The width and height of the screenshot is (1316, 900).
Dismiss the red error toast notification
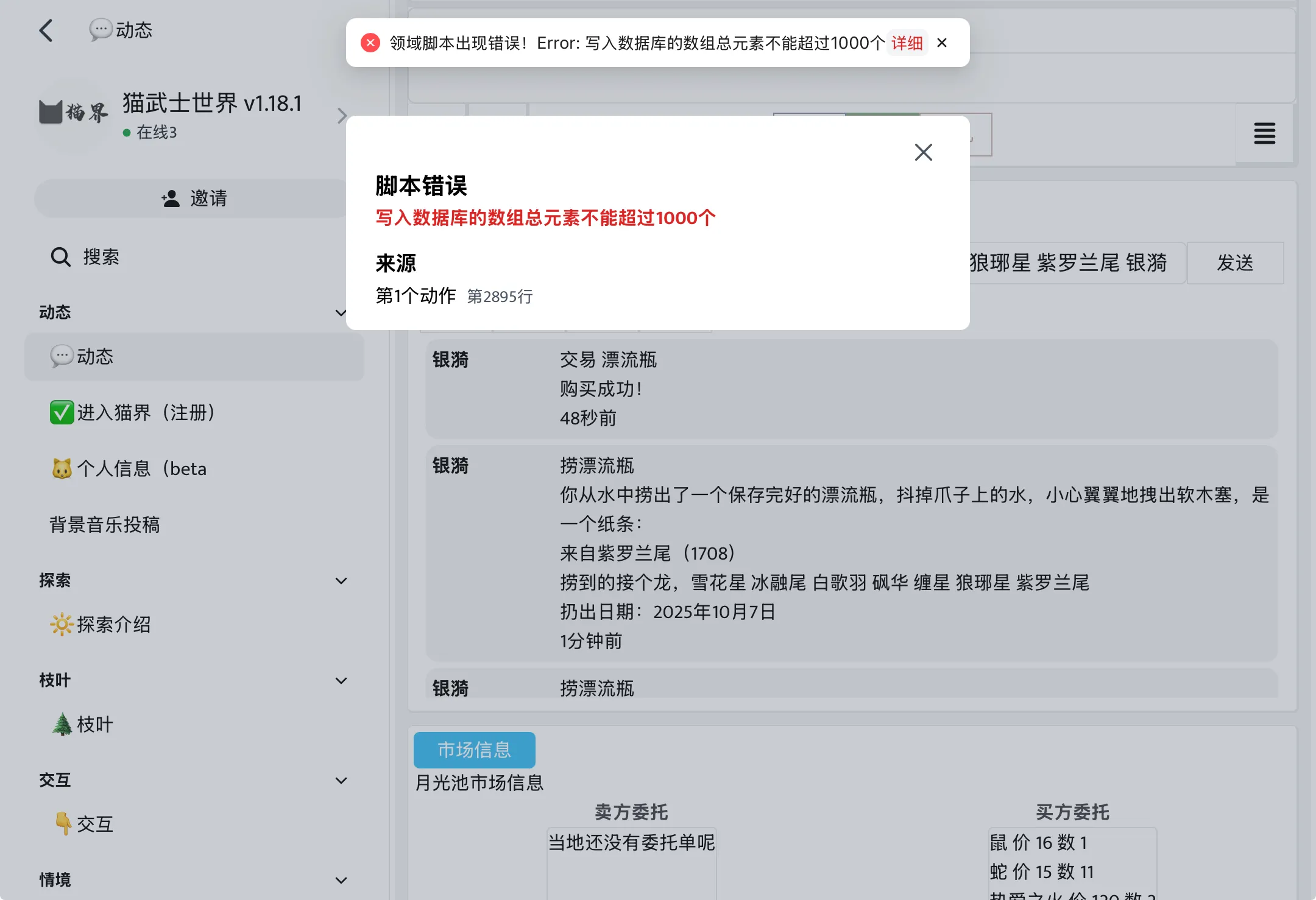point(942,43)
